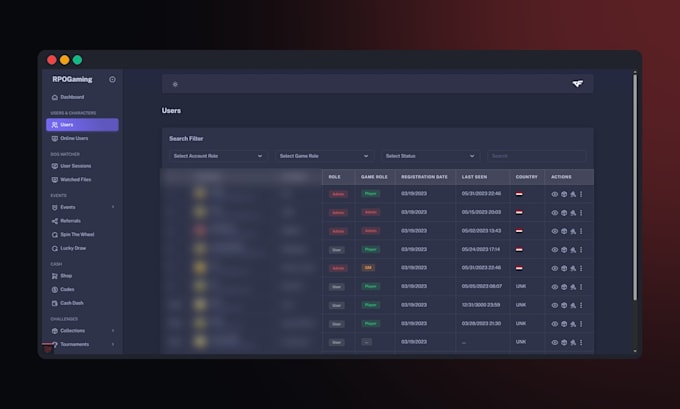Open more options for user last seen 05/24/2023 17:14
The width and height of the screenshot is (680, 409).
click(x=581, y=250)
